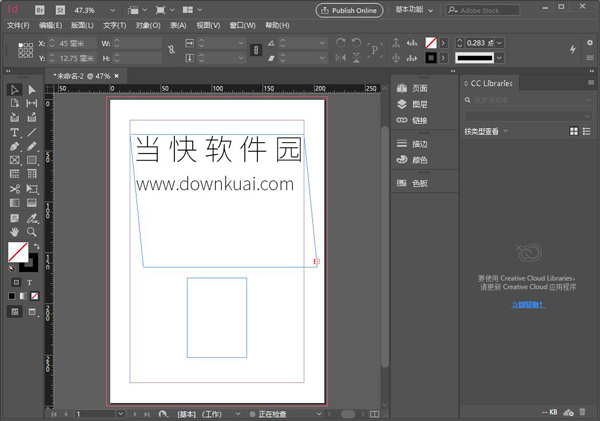This screenshot has height=421, width=600.
Task: Select the Pencil tool
Action: 32,146
